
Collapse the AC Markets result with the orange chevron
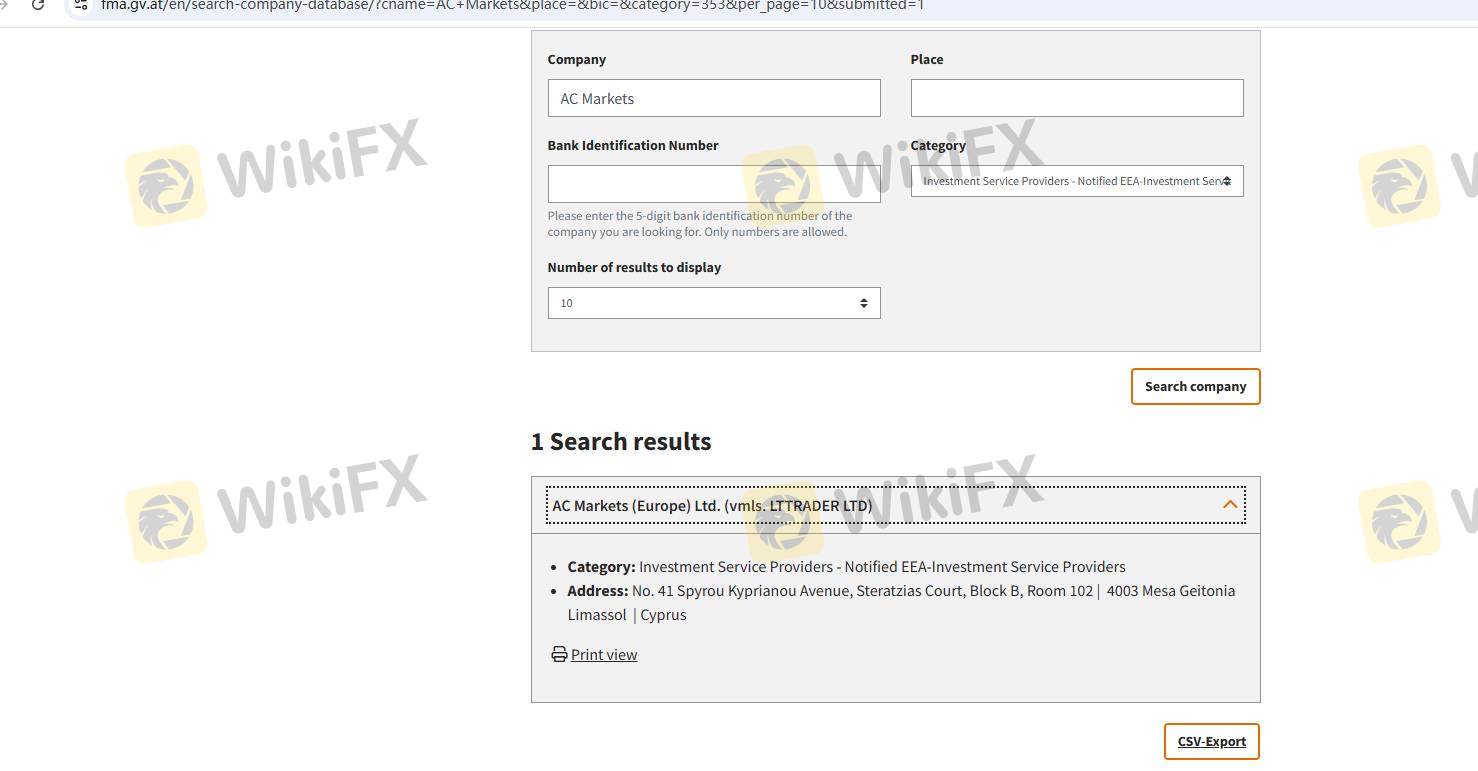coord(1230,505)
